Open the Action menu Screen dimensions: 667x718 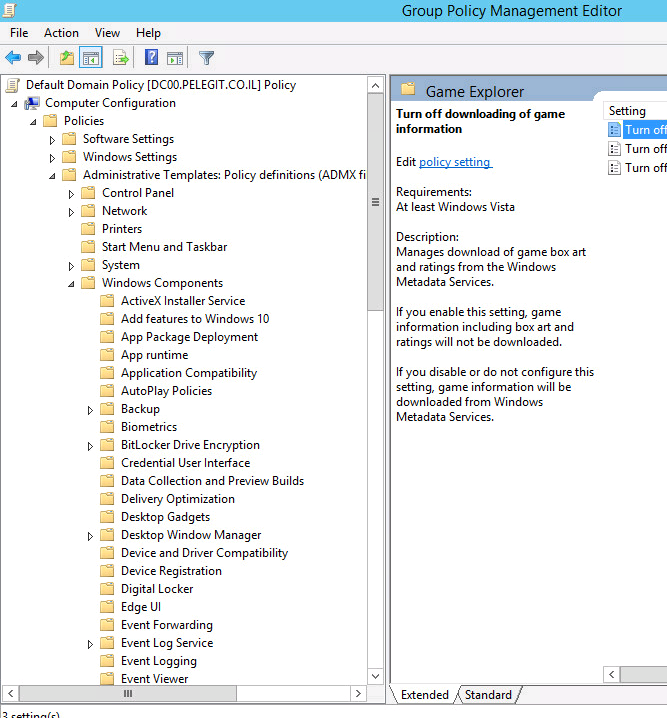tap(61, 33)
